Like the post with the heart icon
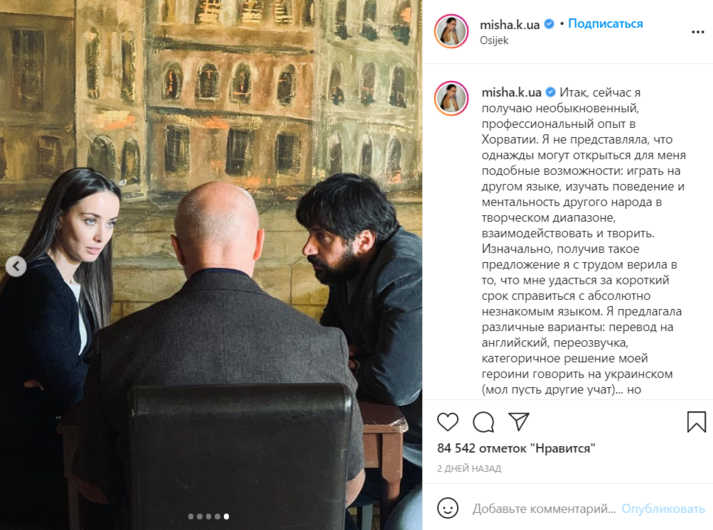Image resolution: width=713 pixels, height=530 pixels. pyautogui.click(x=447, y=422)
